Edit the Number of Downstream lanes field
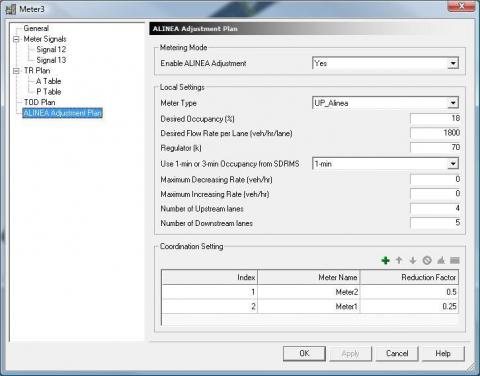The height and width of the screenshot is (376, 480). [436, 223]
